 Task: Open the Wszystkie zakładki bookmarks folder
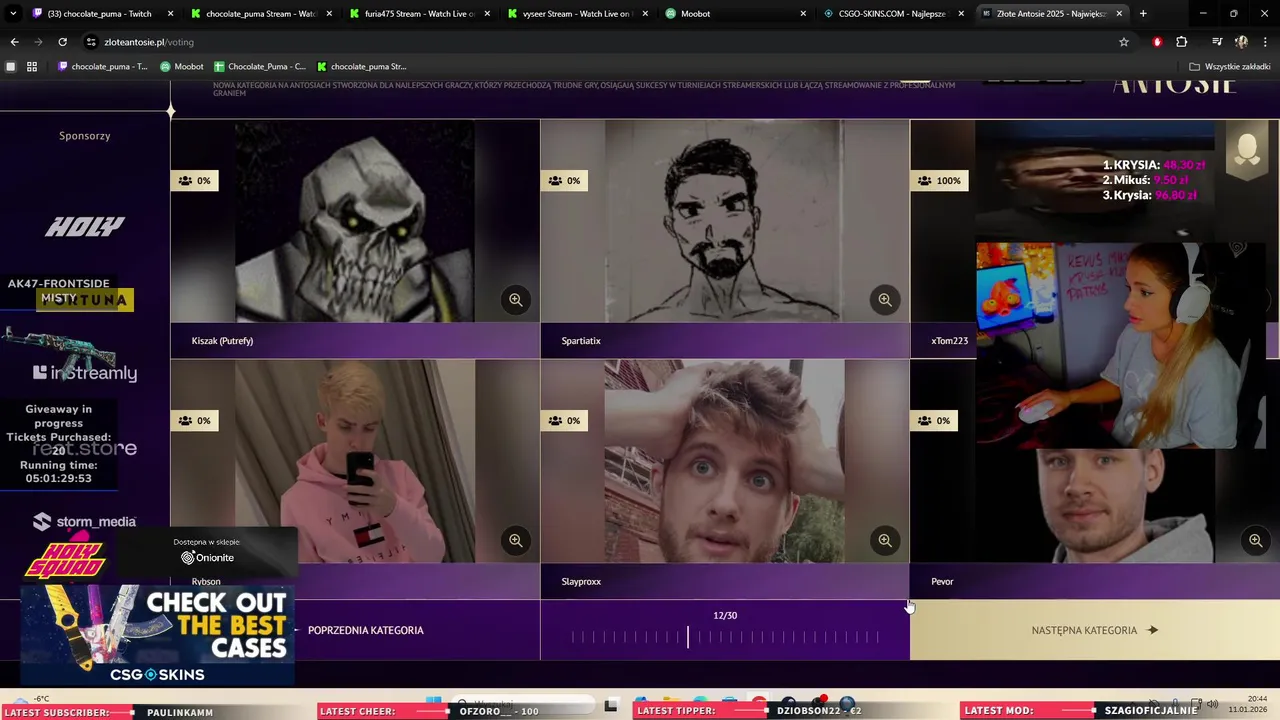pyautogui.click(x=1229, y=67)
